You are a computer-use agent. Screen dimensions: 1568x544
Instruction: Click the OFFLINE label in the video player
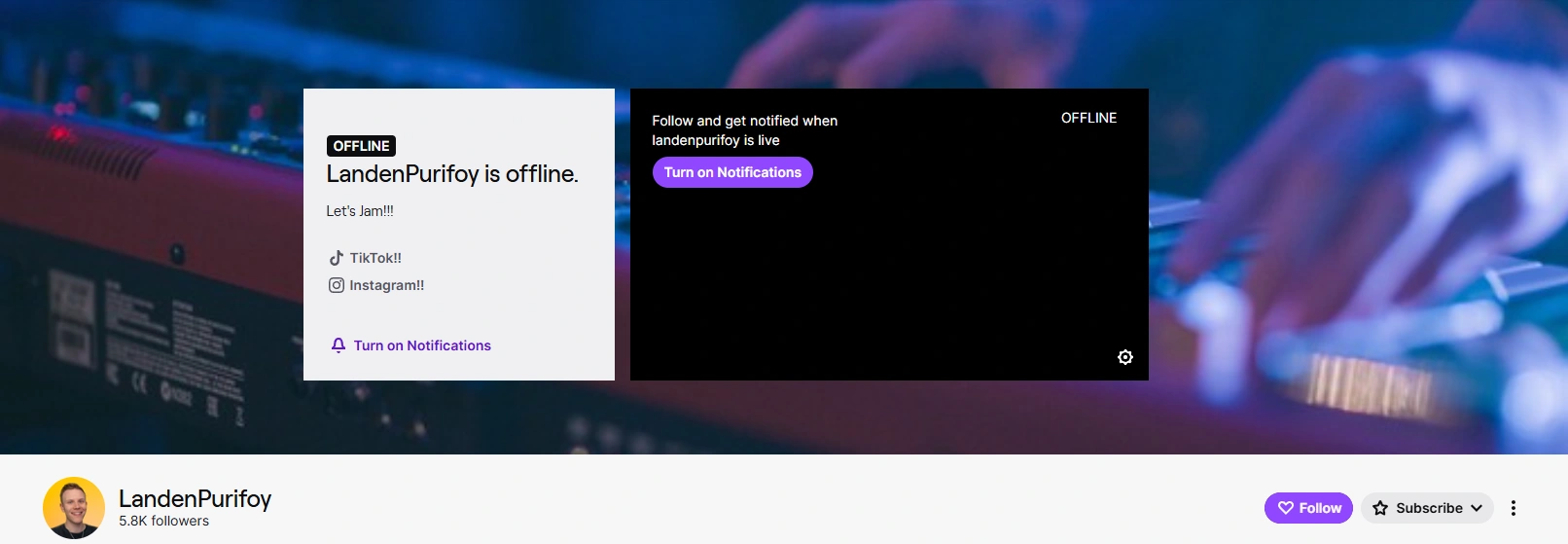[x=1088, y=118]
